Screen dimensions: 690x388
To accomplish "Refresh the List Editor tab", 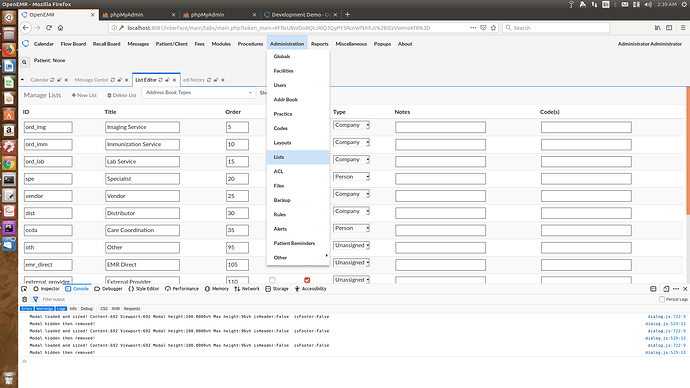I will point(161,80).
